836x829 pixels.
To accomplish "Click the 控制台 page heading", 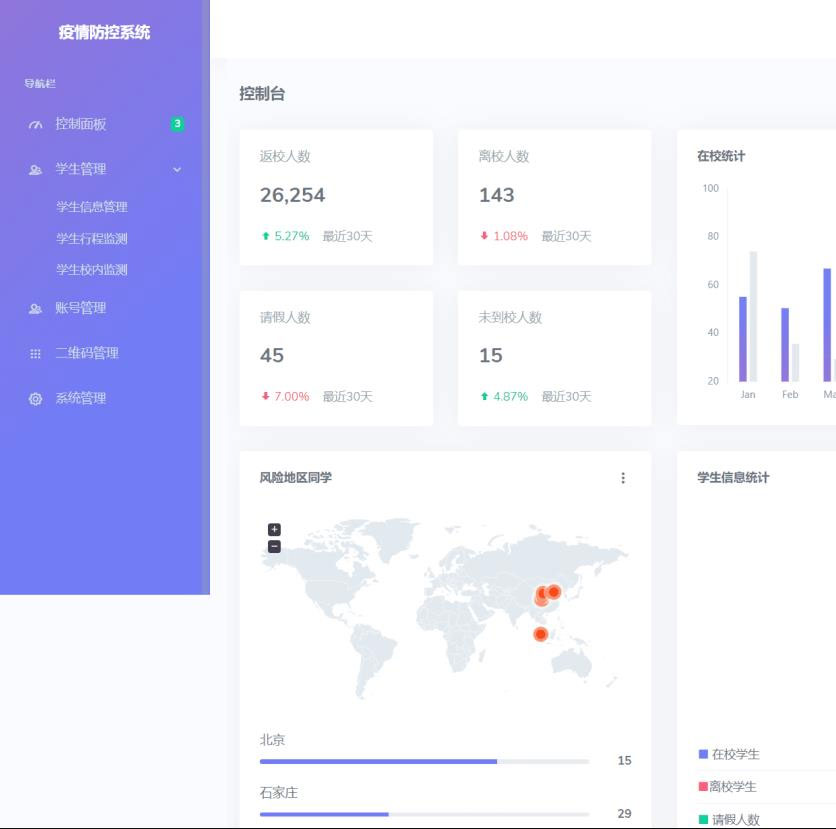I will coord(262,94).
